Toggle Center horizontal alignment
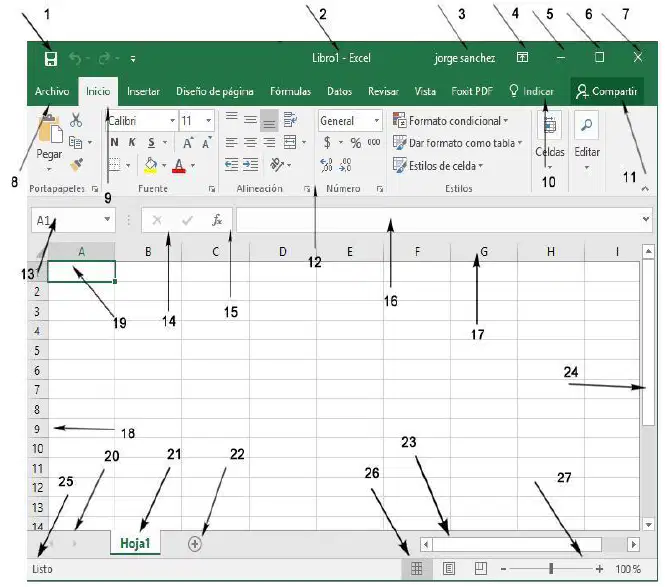 tap(250, 143)
